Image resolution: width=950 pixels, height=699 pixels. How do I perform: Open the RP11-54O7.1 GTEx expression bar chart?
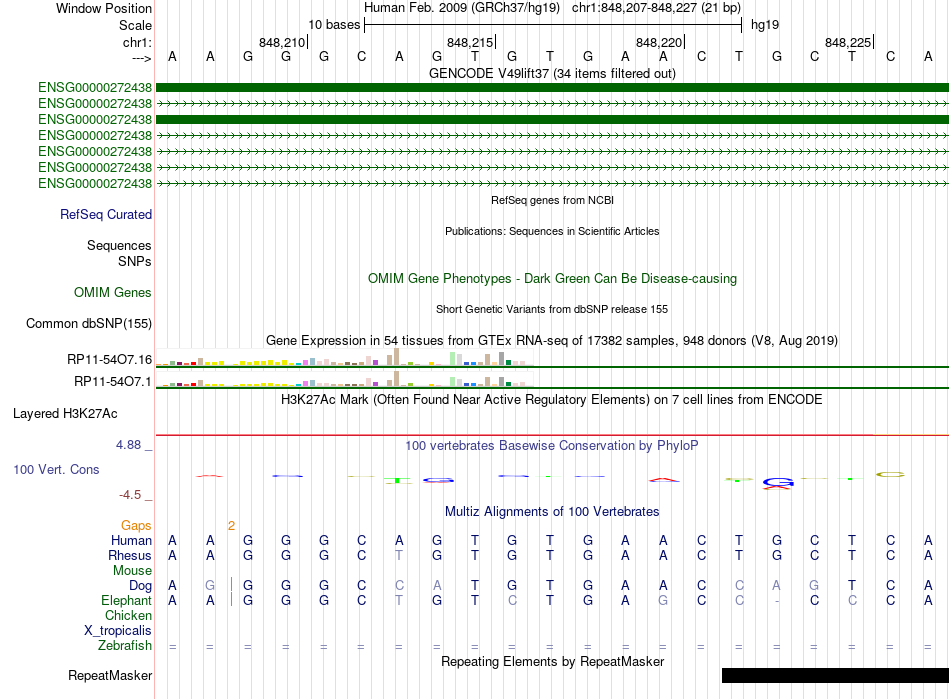click(344, 379)
